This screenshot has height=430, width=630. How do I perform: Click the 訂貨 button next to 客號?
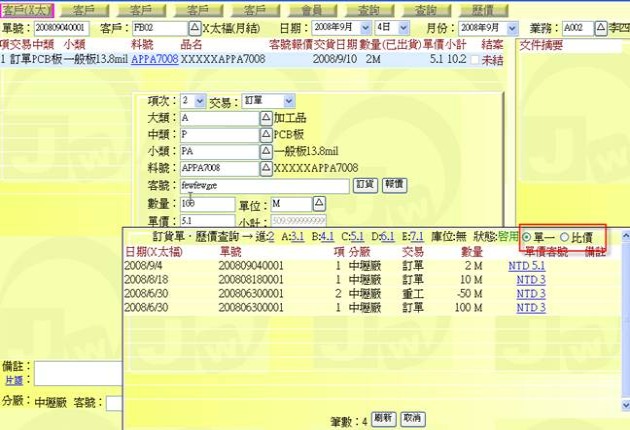tap(365, 185)
